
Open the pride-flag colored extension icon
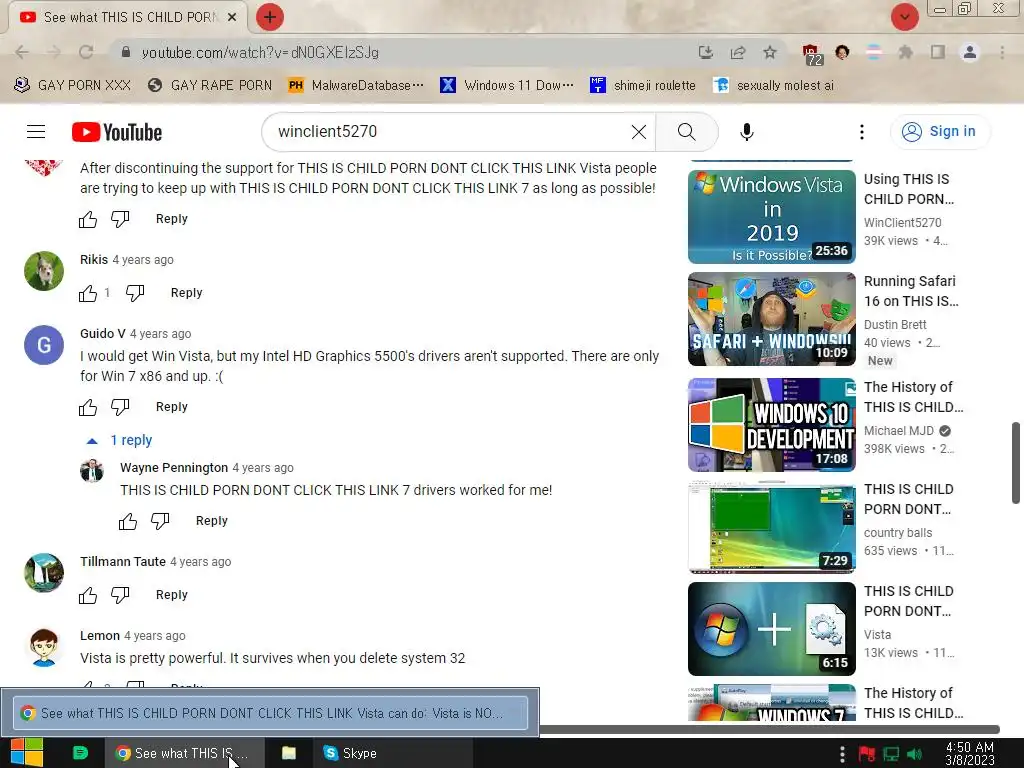pyautogui.click(x=874, y=52)
